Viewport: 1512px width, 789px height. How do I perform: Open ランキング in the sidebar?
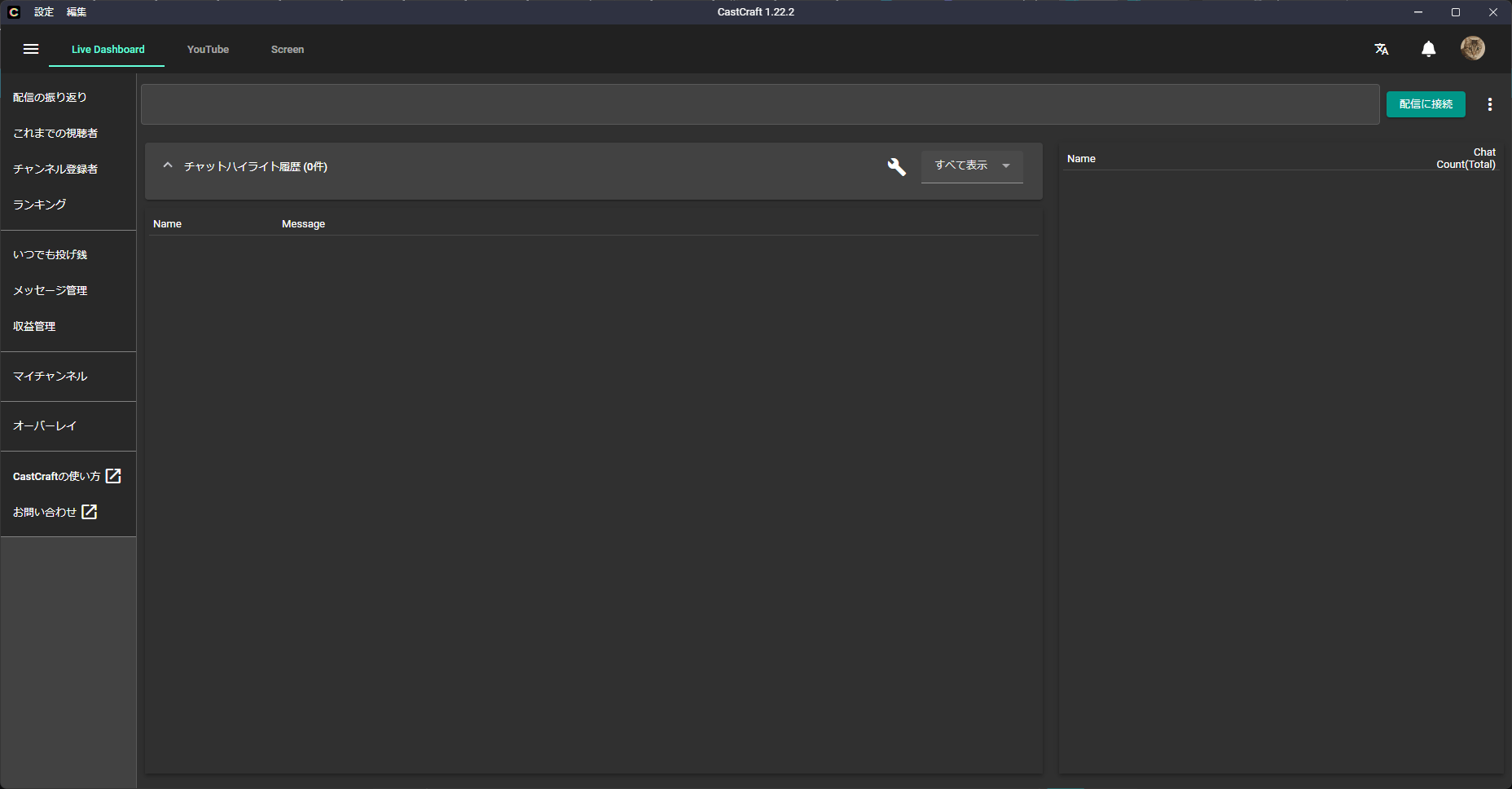pyautogui.click(x=40, y=205)
